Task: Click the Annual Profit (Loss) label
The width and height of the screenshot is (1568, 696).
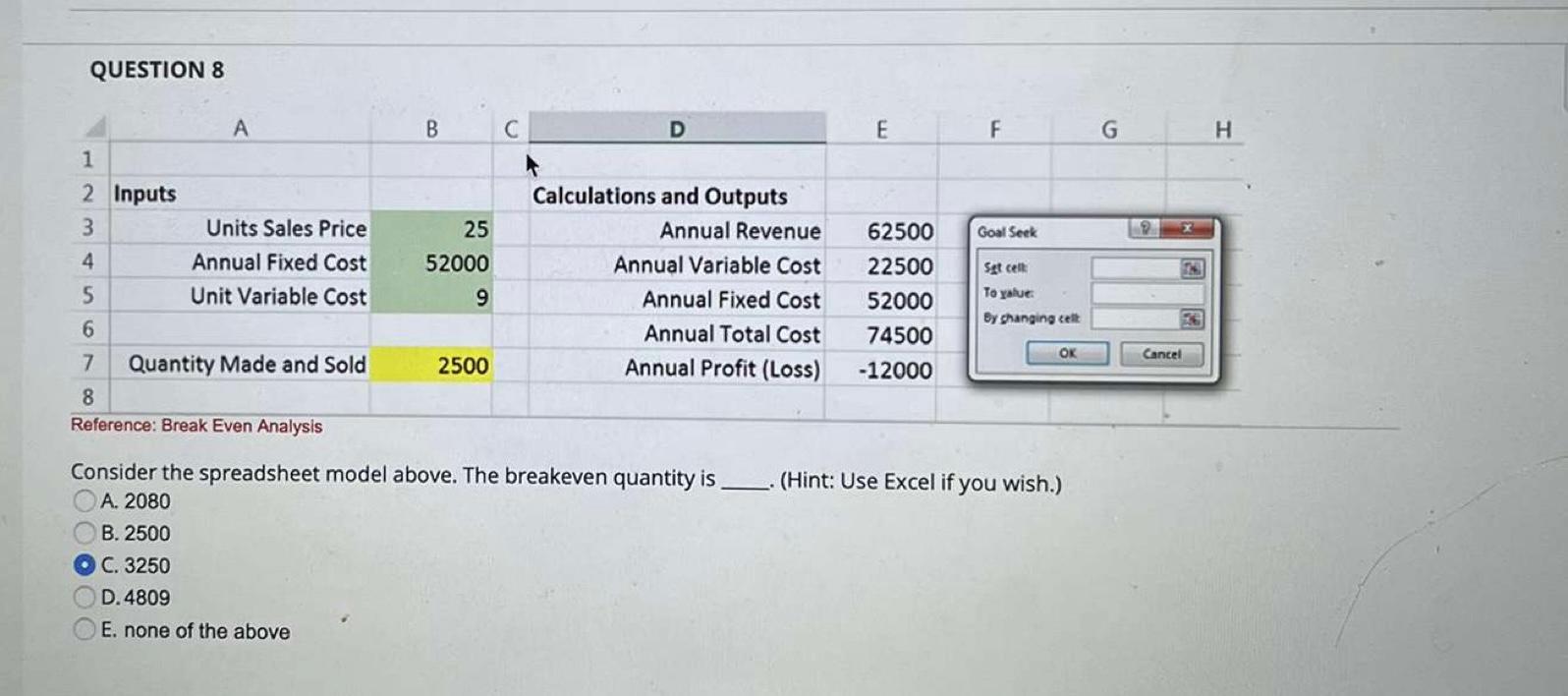Action: tap(722, 369)
